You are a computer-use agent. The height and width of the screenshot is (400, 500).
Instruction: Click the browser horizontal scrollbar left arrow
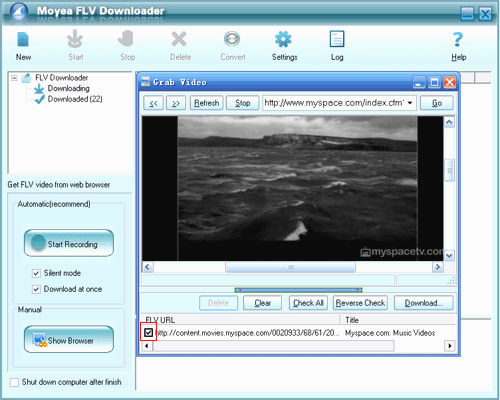pyautogui.click(x=148, y=267)
